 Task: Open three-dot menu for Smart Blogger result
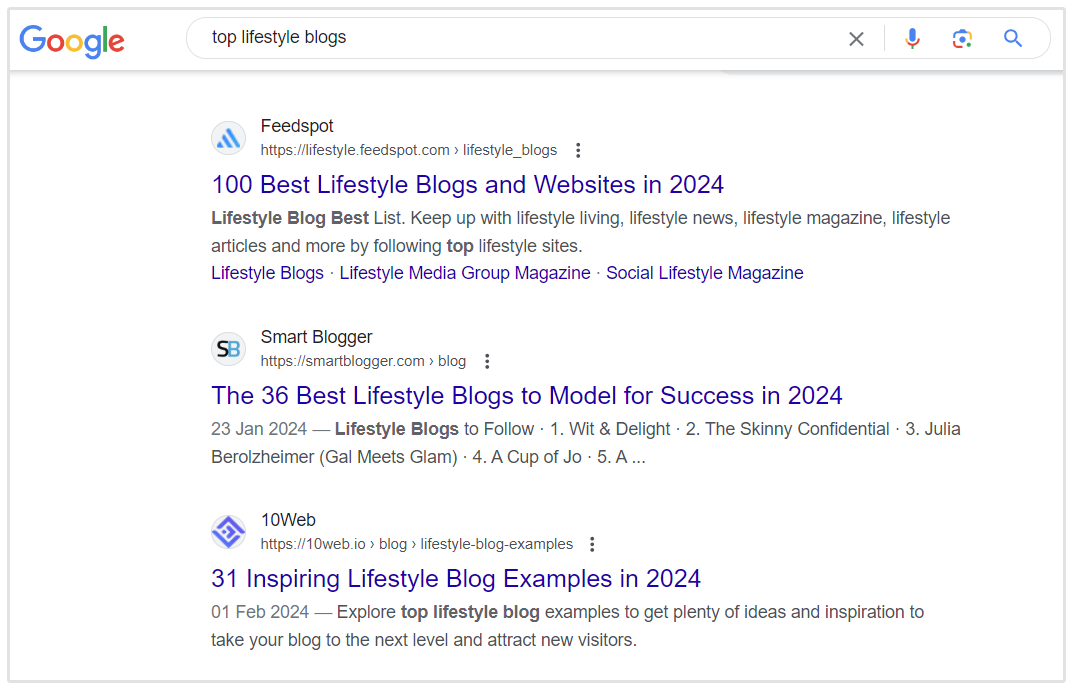(x=487, y=362)
